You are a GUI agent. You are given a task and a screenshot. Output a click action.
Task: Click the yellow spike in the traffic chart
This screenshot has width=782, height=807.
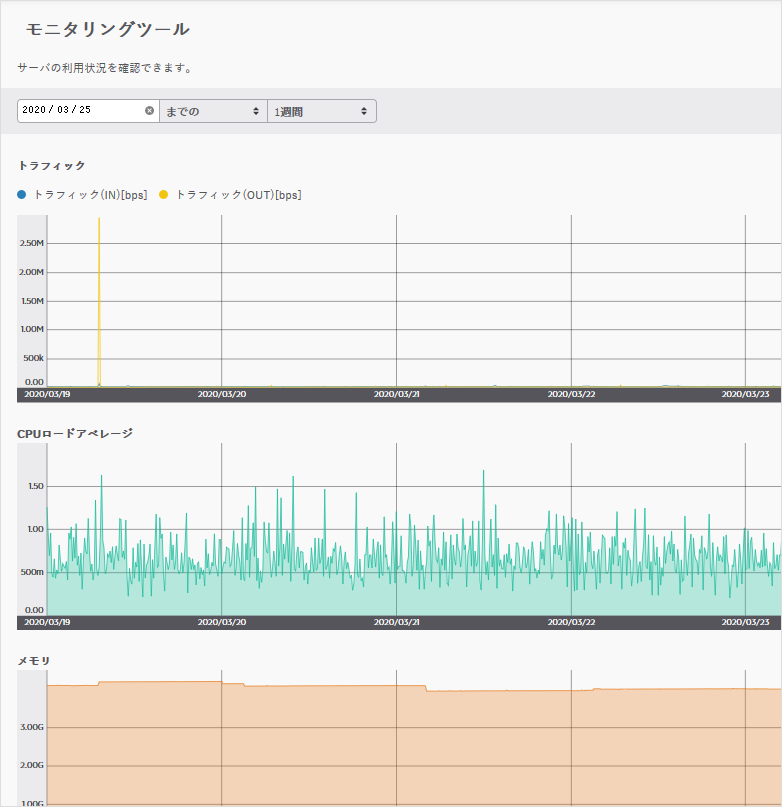coord(99,300)
